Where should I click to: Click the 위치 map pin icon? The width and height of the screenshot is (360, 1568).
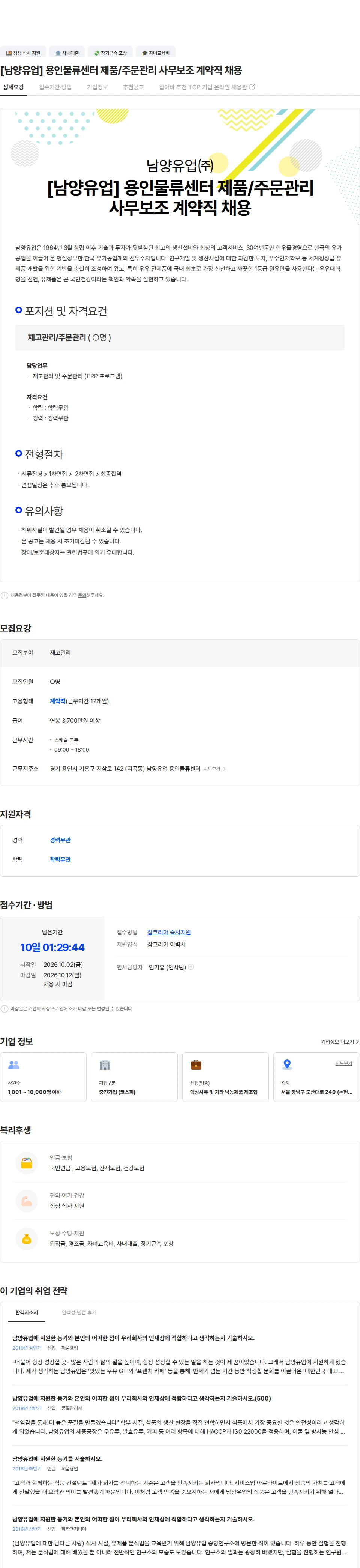tap(287, 1065)
